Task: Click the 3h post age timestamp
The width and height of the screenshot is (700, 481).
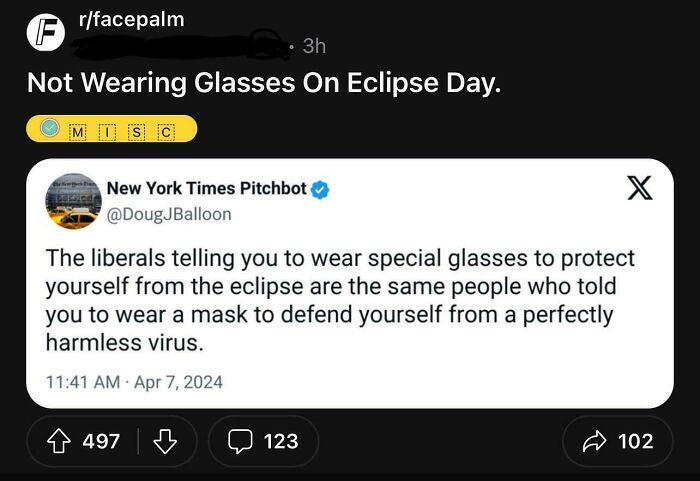Action: tap(313, 46)
